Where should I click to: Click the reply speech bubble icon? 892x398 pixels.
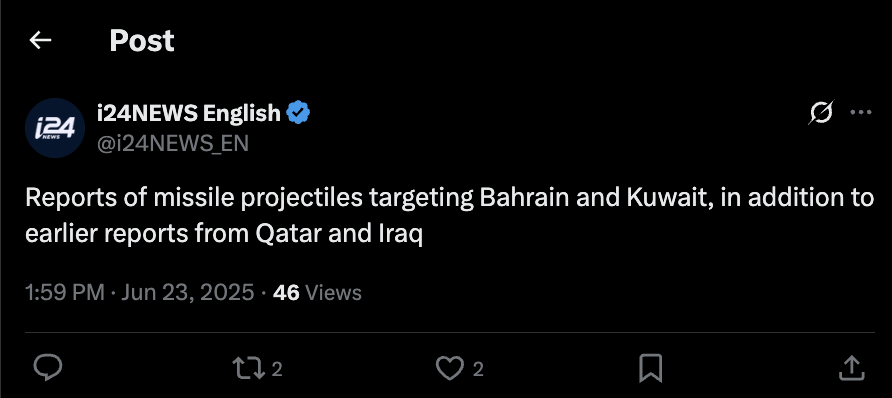click(48, 368)
